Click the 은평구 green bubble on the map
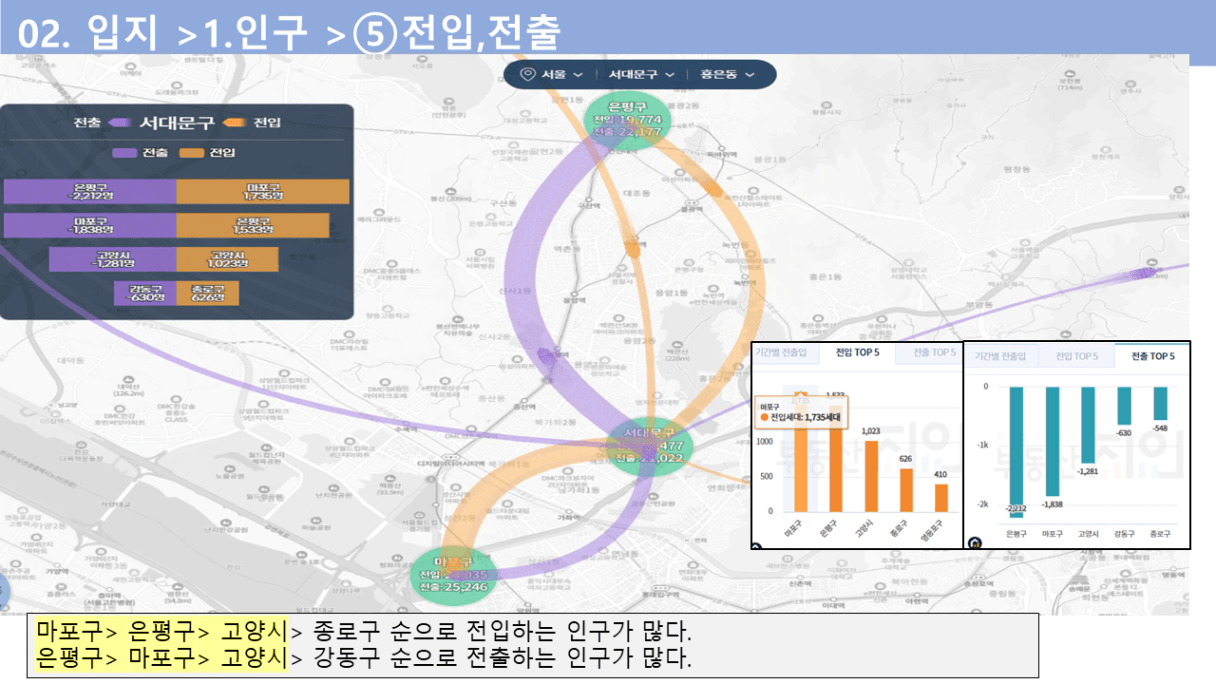Image resolution: width=1216 pixels, height=684 pixels. pos(627,119)
